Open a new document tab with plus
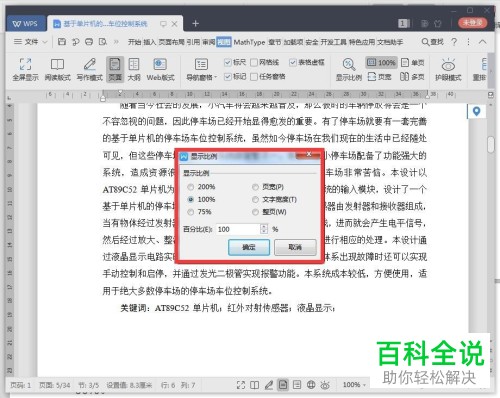This screenshot has width=500, height=398. 196,23
